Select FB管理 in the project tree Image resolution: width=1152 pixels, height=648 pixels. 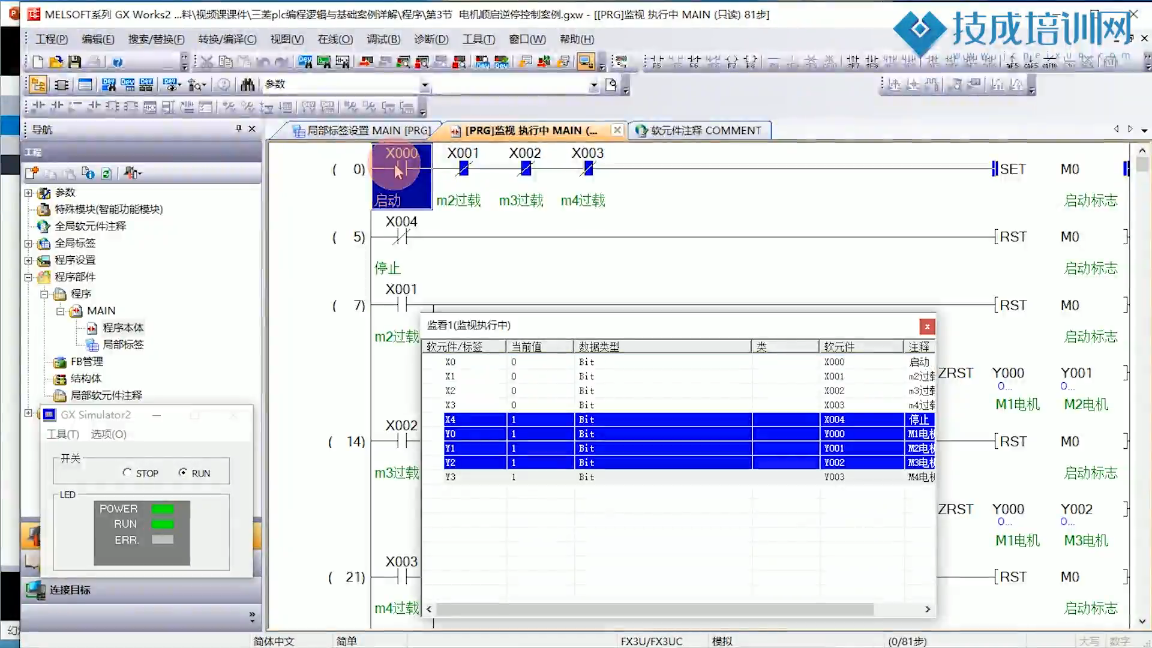coord(87,361)
